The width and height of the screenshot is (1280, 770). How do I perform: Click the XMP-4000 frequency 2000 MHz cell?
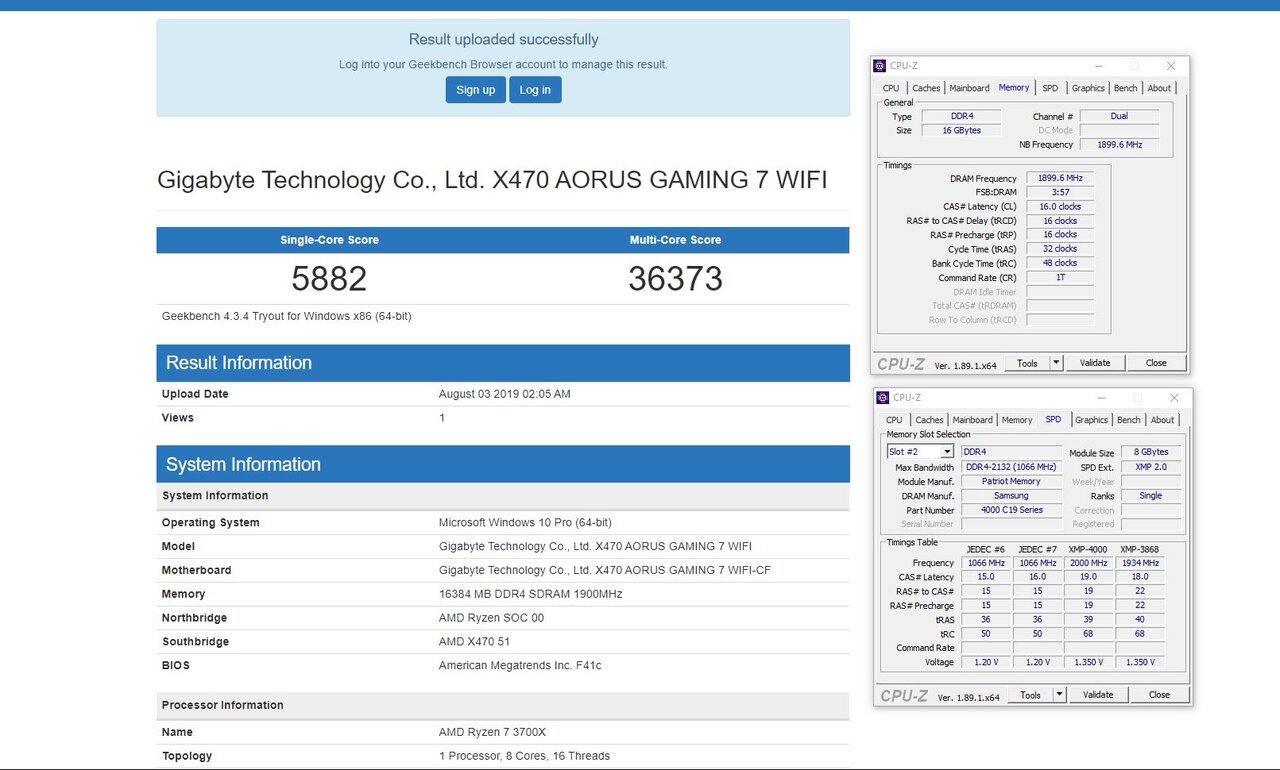coord(1088,563)
